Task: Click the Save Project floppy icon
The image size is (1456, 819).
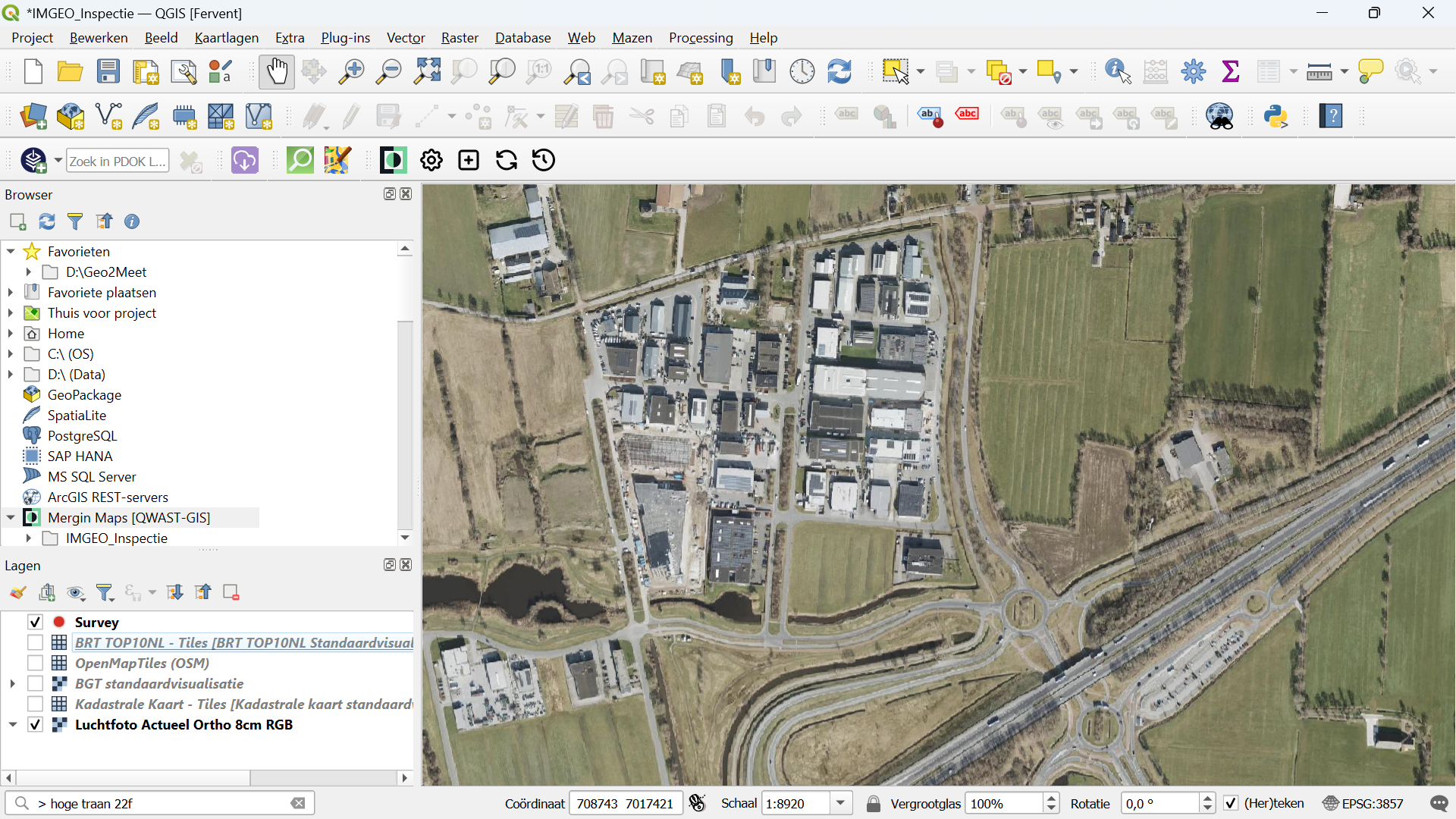Action: coord(108,72)
